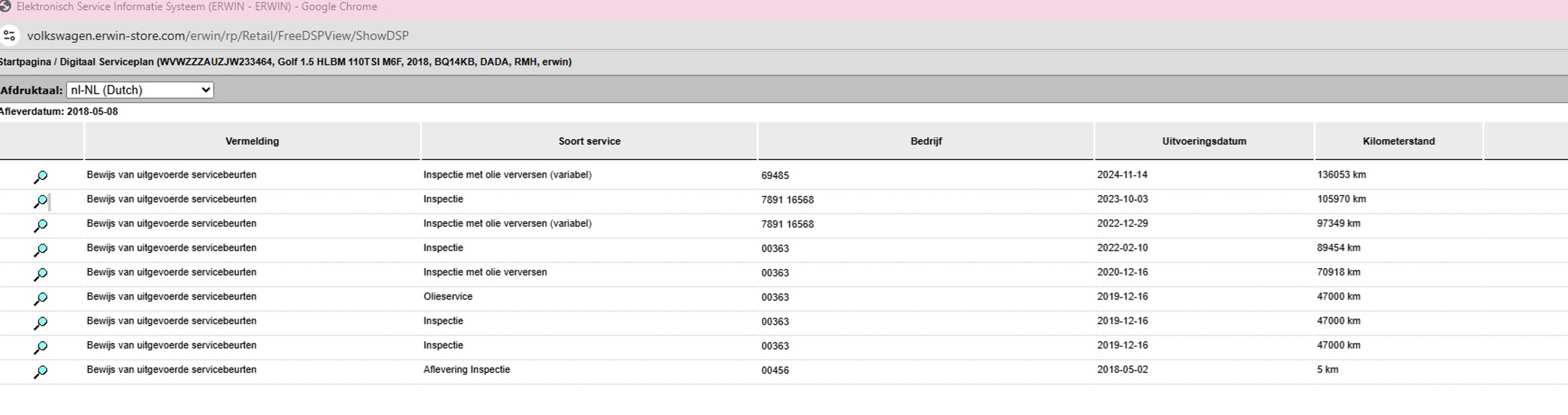Click 'Bewijs van uitgevoerde servicebeurten' in the 5 km row
This screenshot has width=1568, height=415.
172,369
